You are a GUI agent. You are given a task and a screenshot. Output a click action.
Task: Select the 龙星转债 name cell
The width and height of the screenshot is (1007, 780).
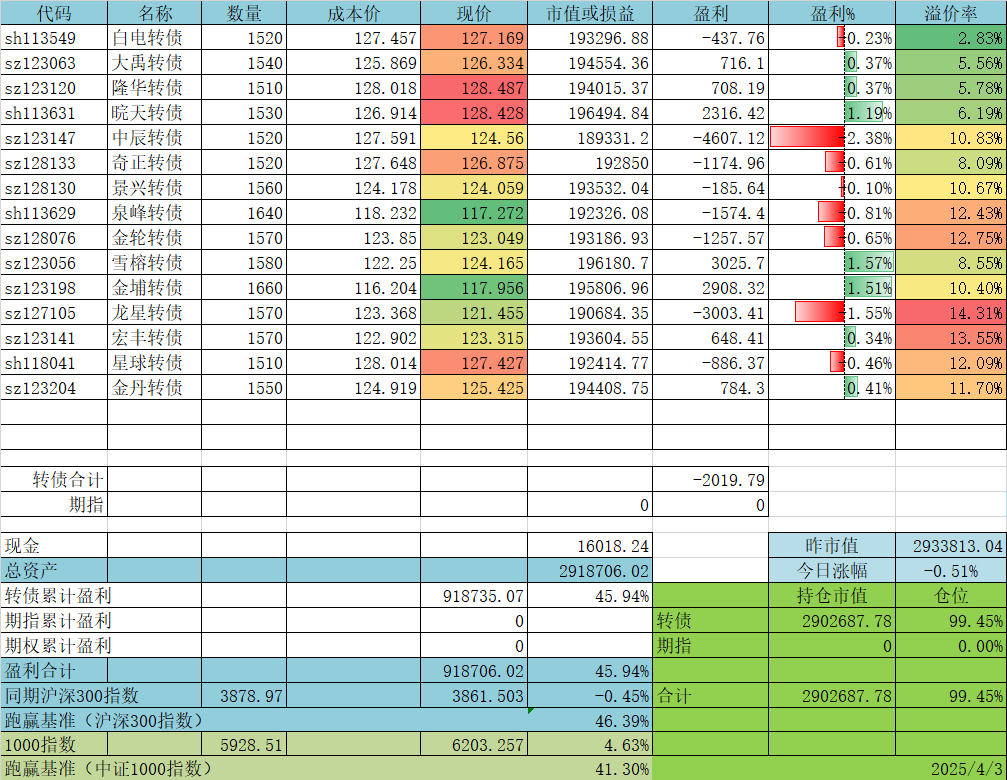coord(155,313)
